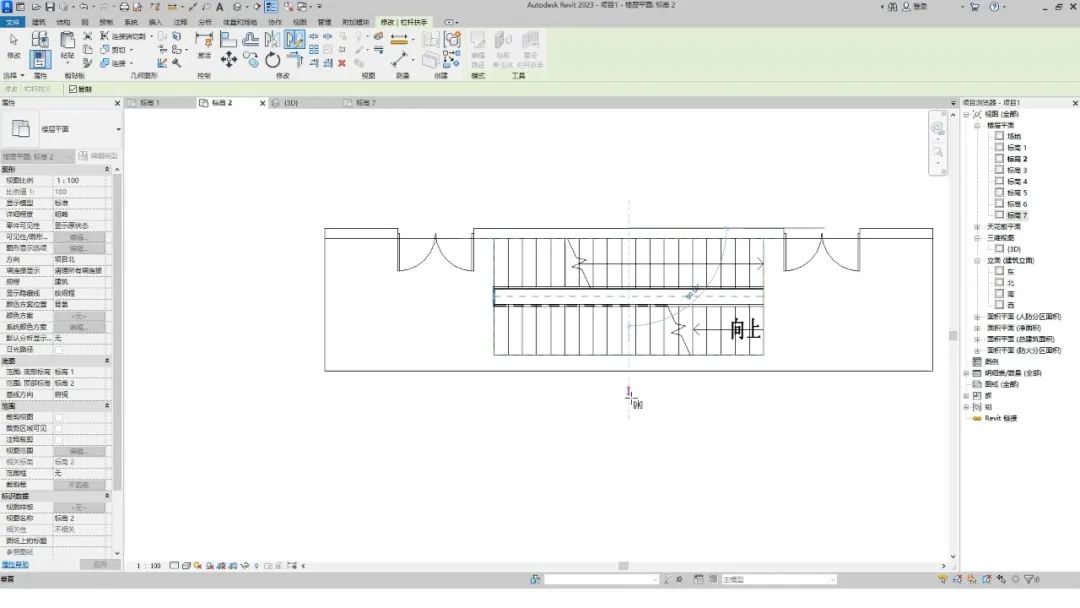The height and width of the screenshot is (608, 1080).
Task: Click the canvas horizontal scrollbar thumb
Action: pos(623,566)
